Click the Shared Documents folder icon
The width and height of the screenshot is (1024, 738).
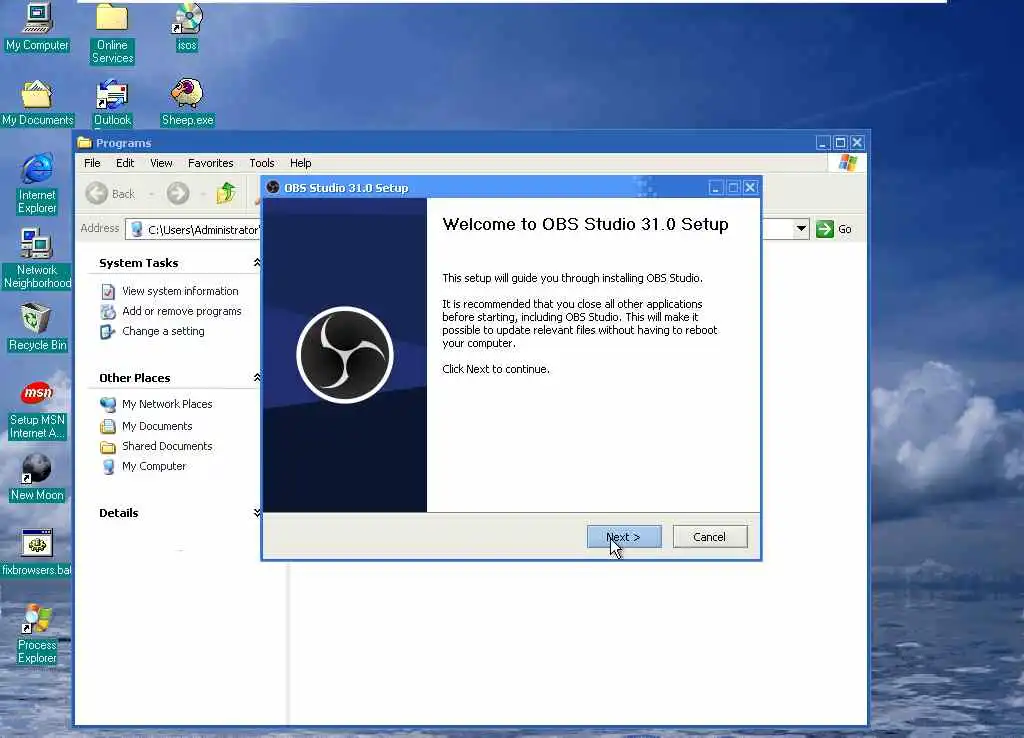coord(108,447)
